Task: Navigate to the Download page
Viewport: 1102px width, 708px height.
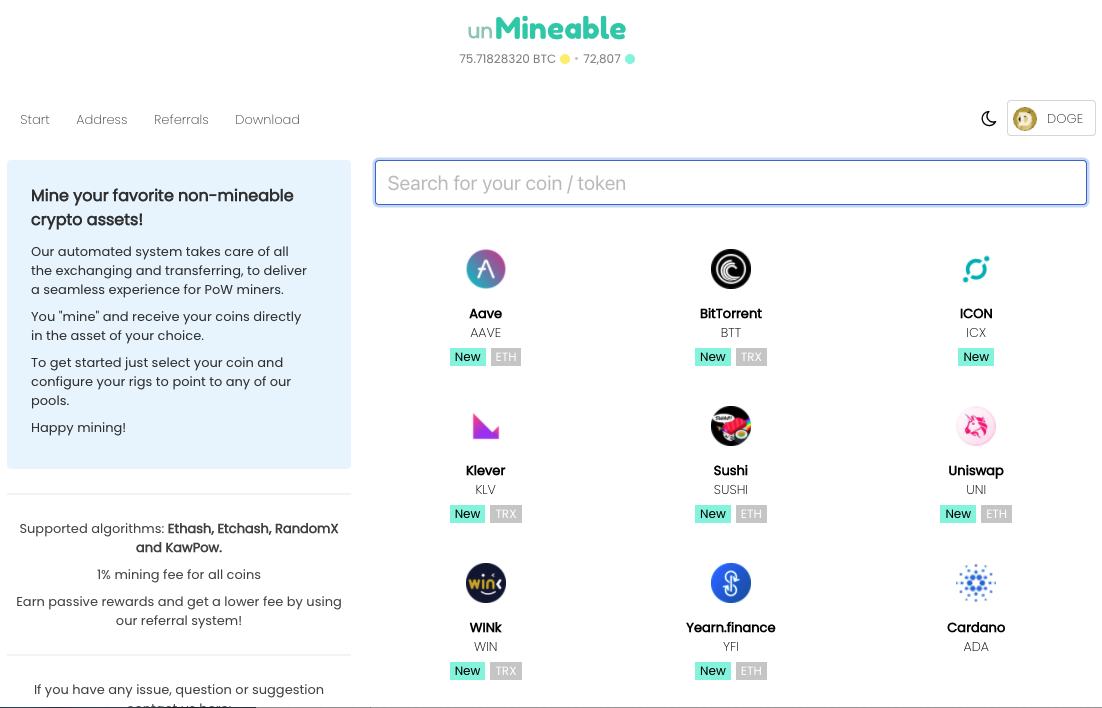Action: pyautogui.click(x=267, y=120)
